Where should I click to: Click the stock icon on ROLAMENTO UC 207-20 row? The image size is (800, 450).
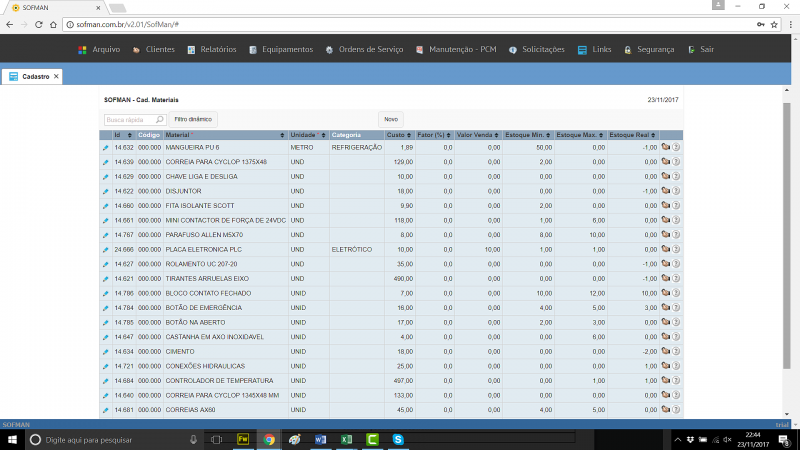(666, 264)
